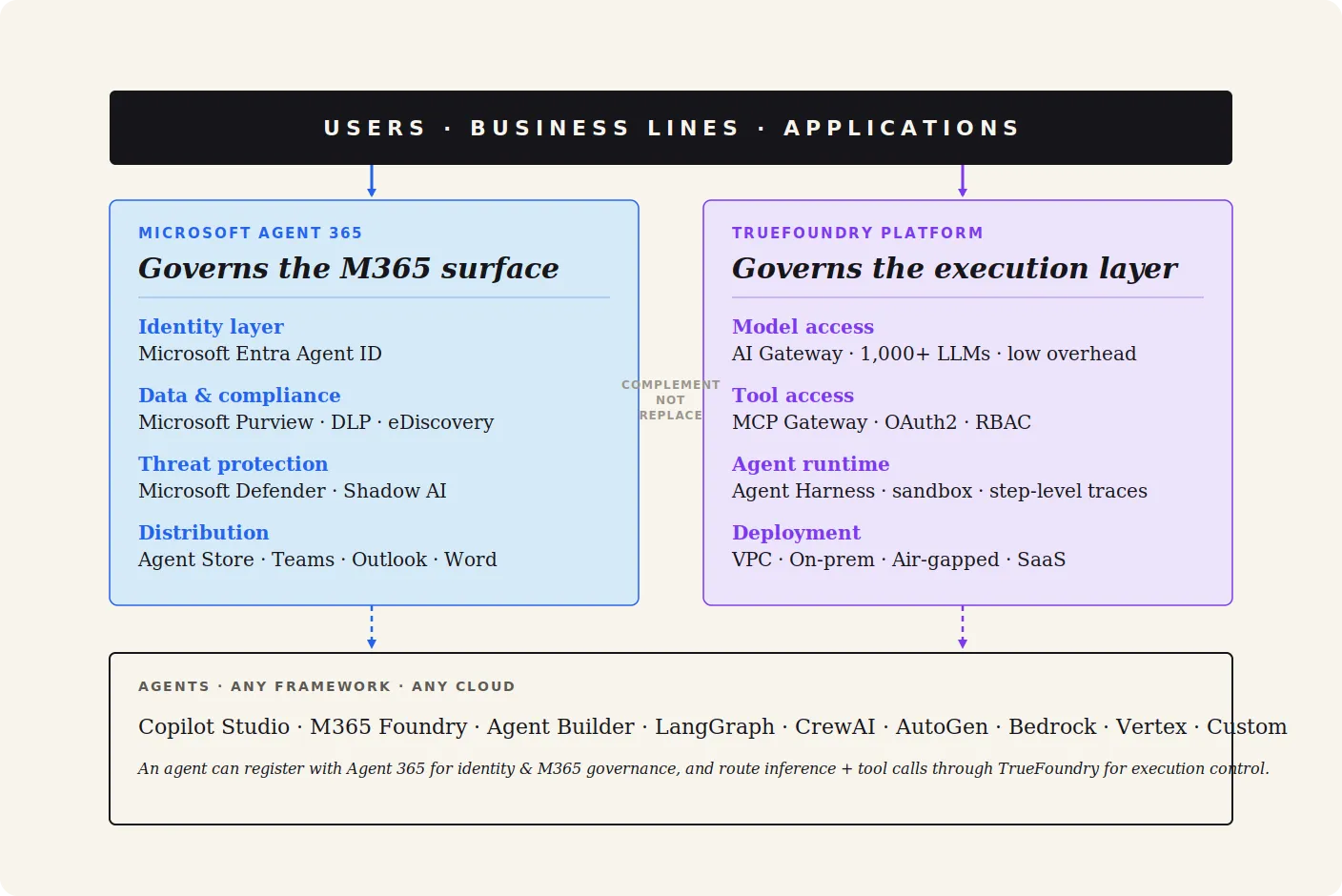Screen dimensions: 1342x896
Task: Select the "Model access" subheading
Action: (803, 327)
